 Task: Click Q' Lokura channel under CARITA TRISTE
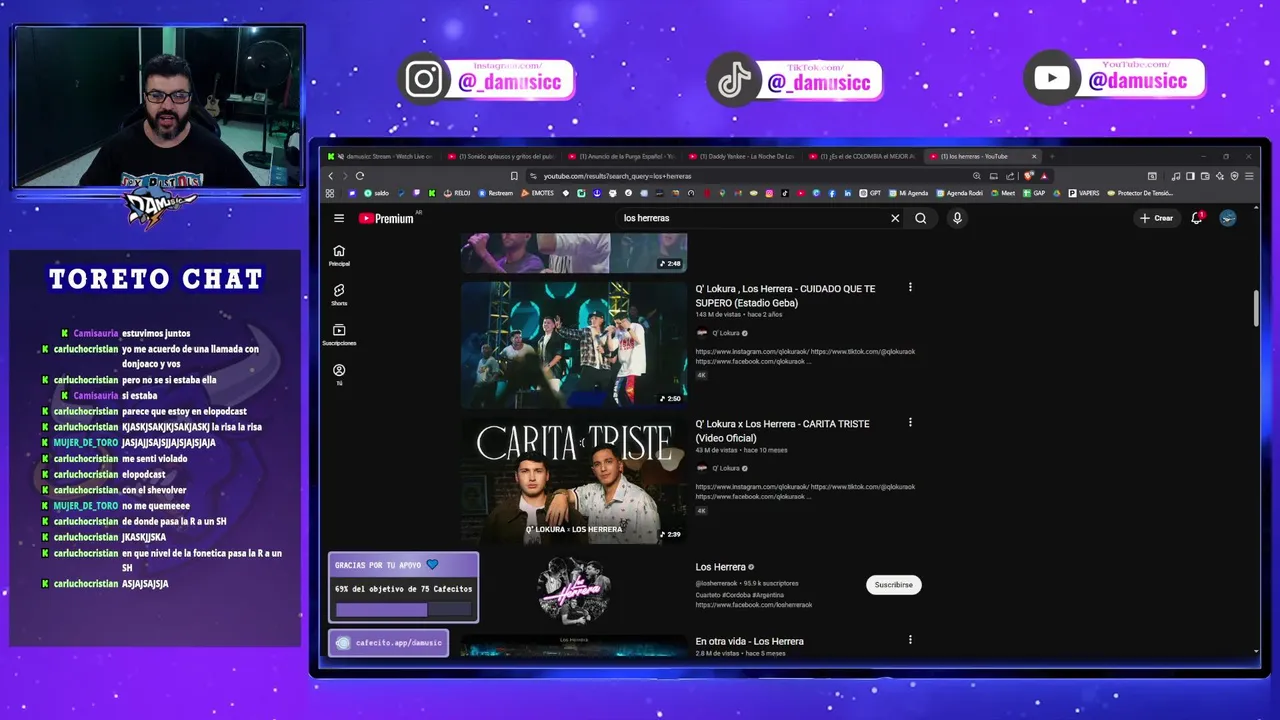coord(725,468)
